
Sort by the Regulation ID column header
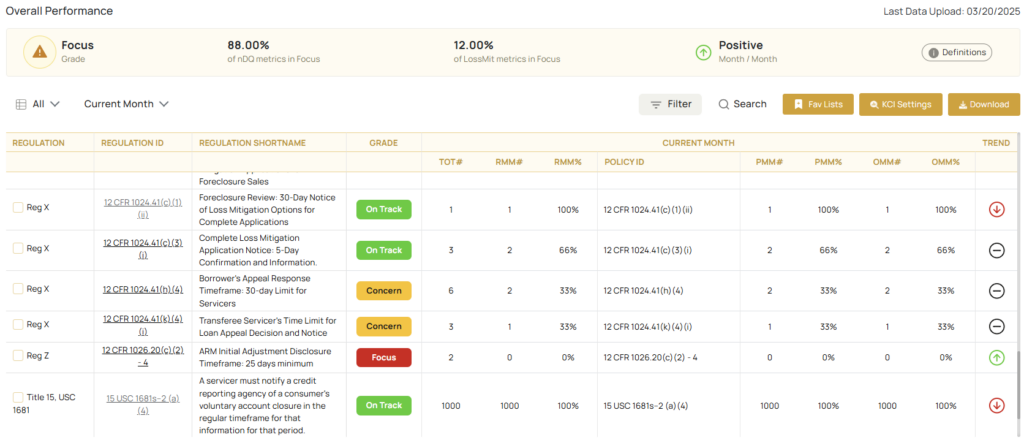tap(132, 143)
